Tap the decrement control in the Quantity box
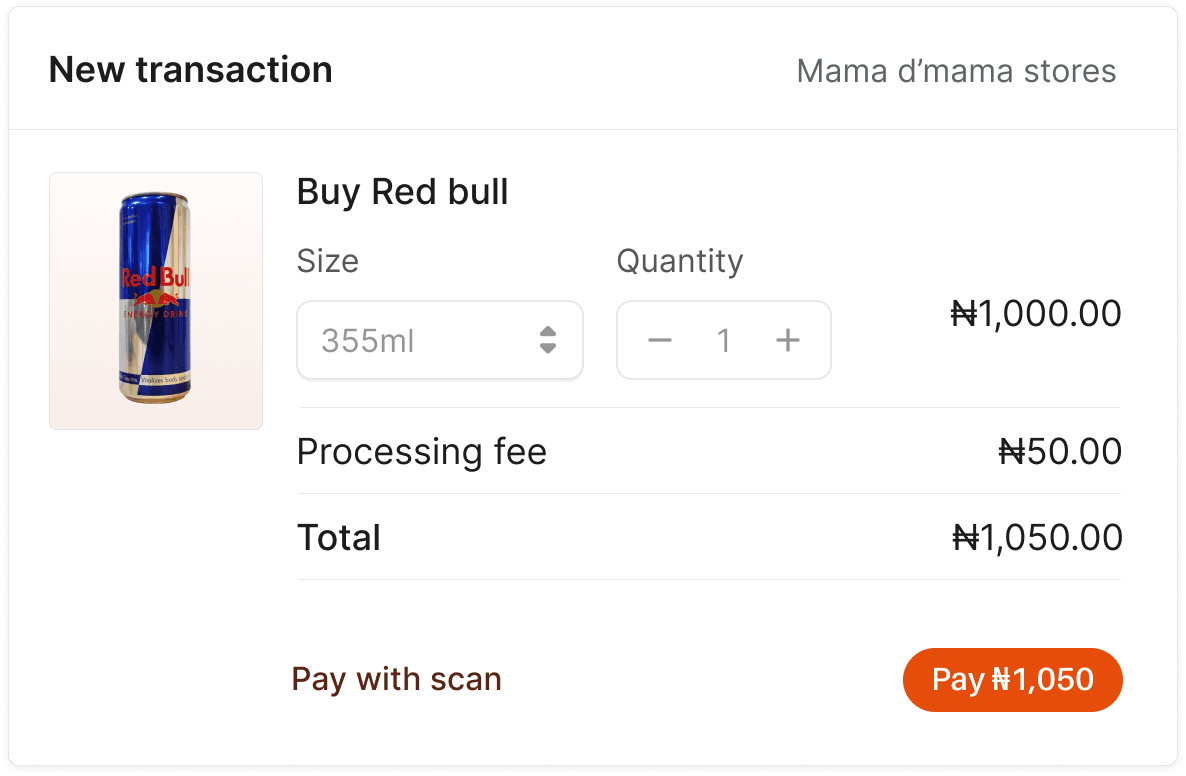1186x776 pixels. (660, 340)
